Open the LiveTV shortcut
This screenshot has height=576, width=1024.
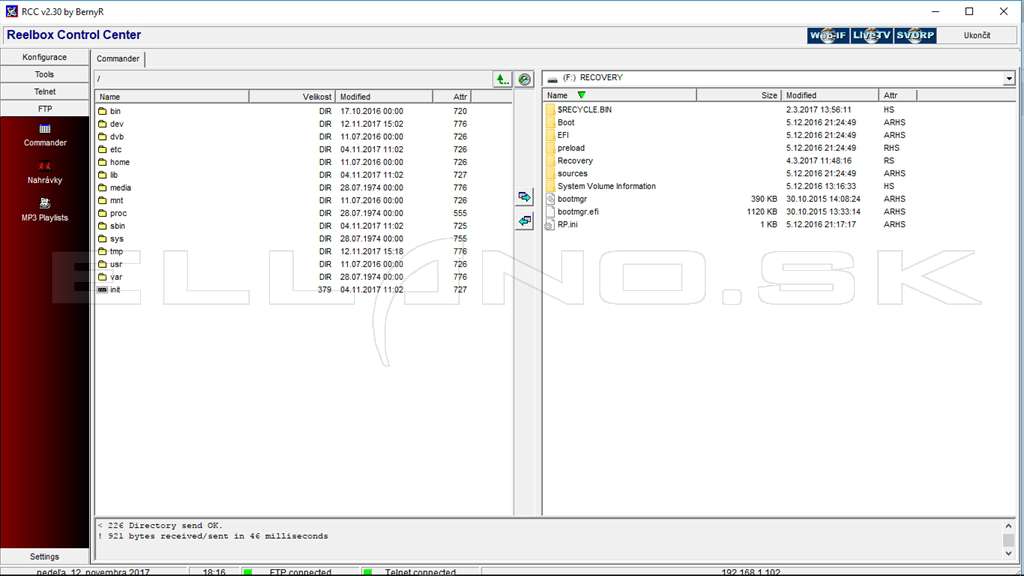point(871,35)
